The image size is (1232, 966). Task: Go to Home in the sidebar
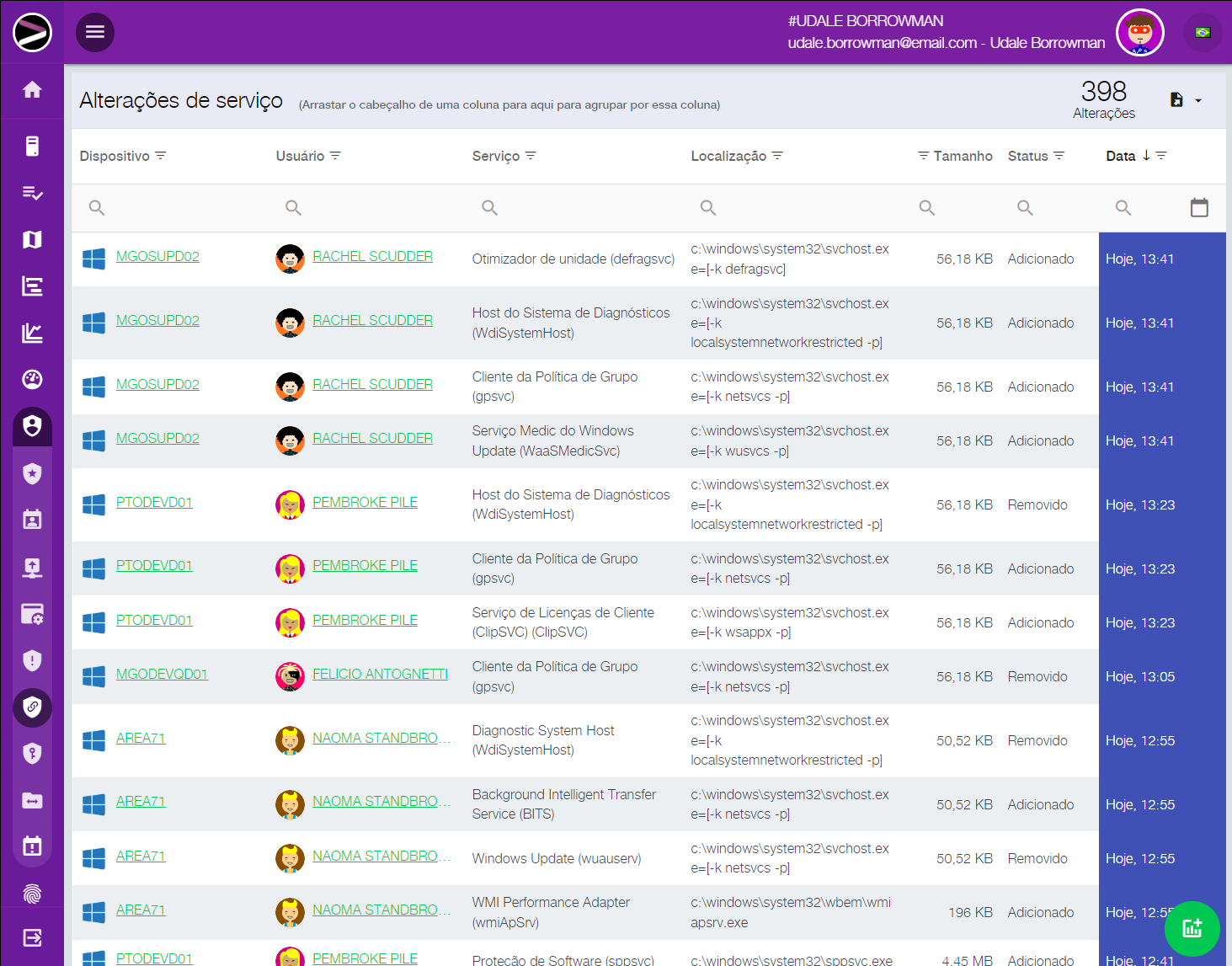coord(32,89)
